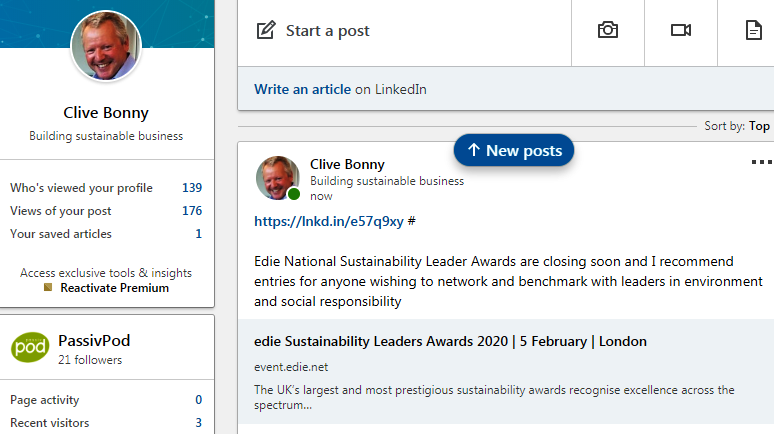
Task: Open the sidebar profile photo of Clive Bonny
Action: 106,46
